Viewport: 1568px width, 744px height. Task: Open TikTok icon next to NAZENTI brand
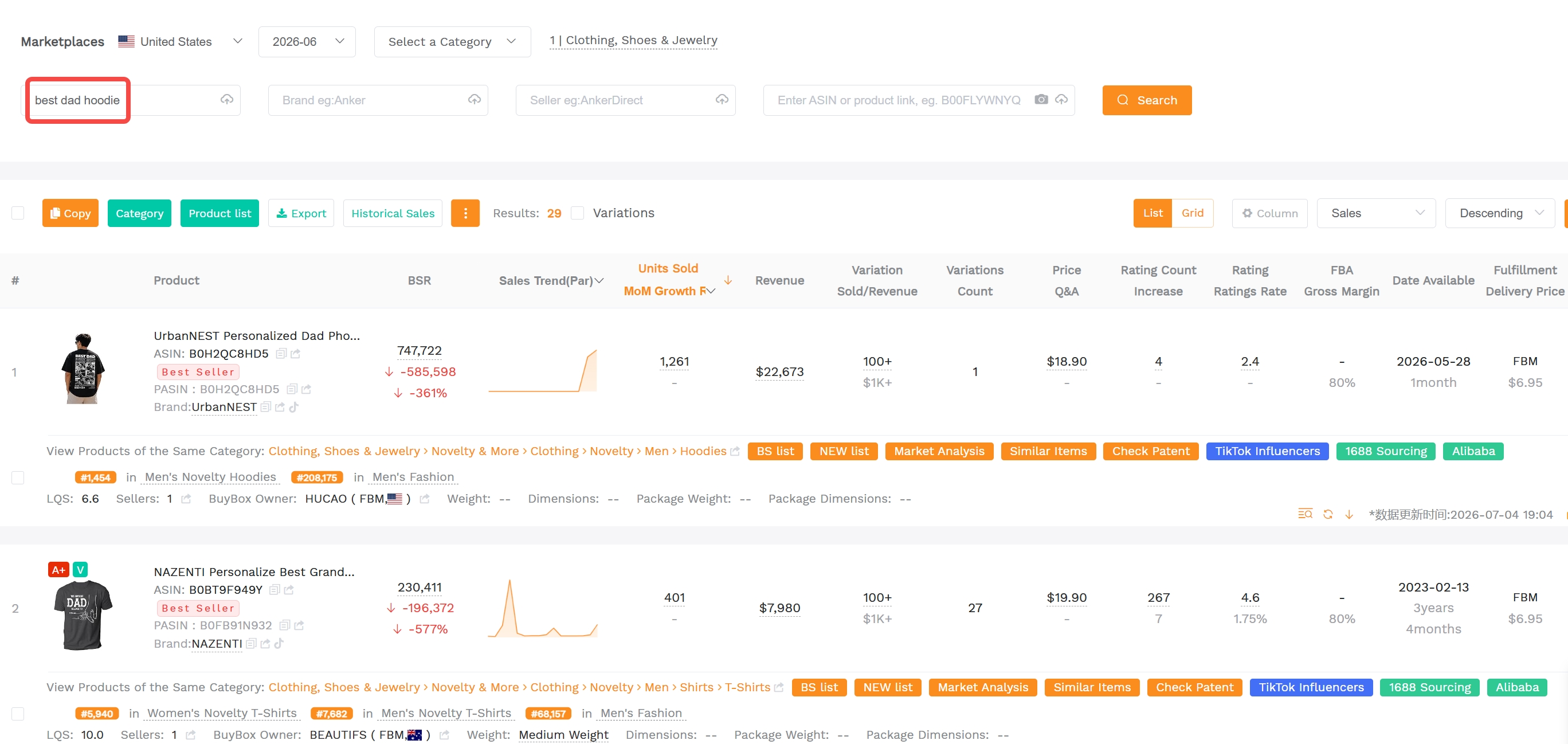coord(279,644)
